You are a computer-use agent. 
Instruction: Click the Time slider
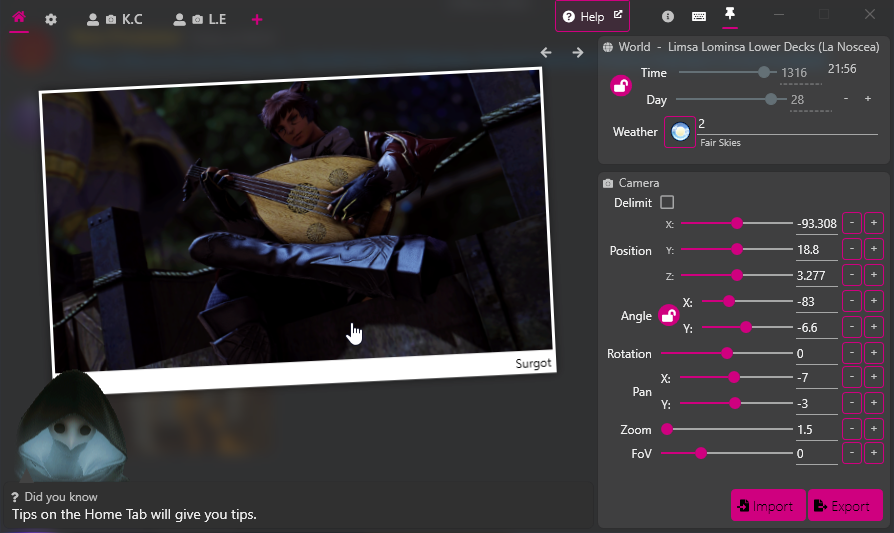click(x=728, y=72)
